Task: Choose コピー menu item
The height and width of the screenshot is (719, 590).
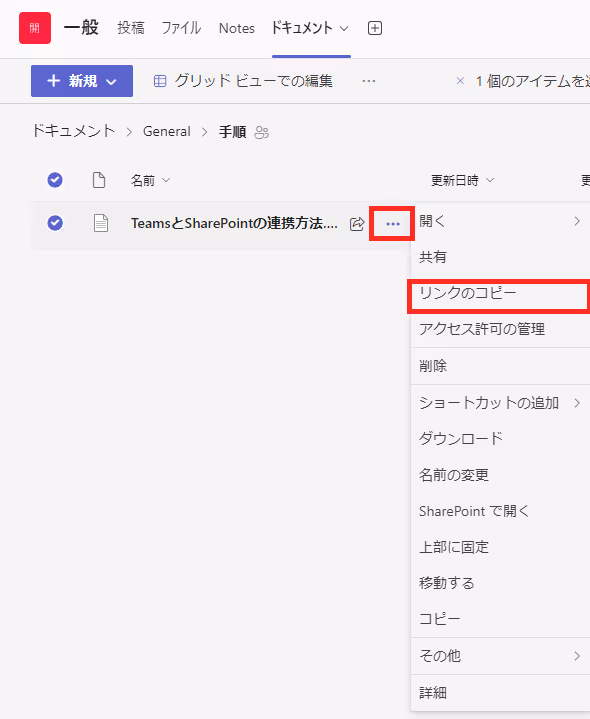Action: 500,619
